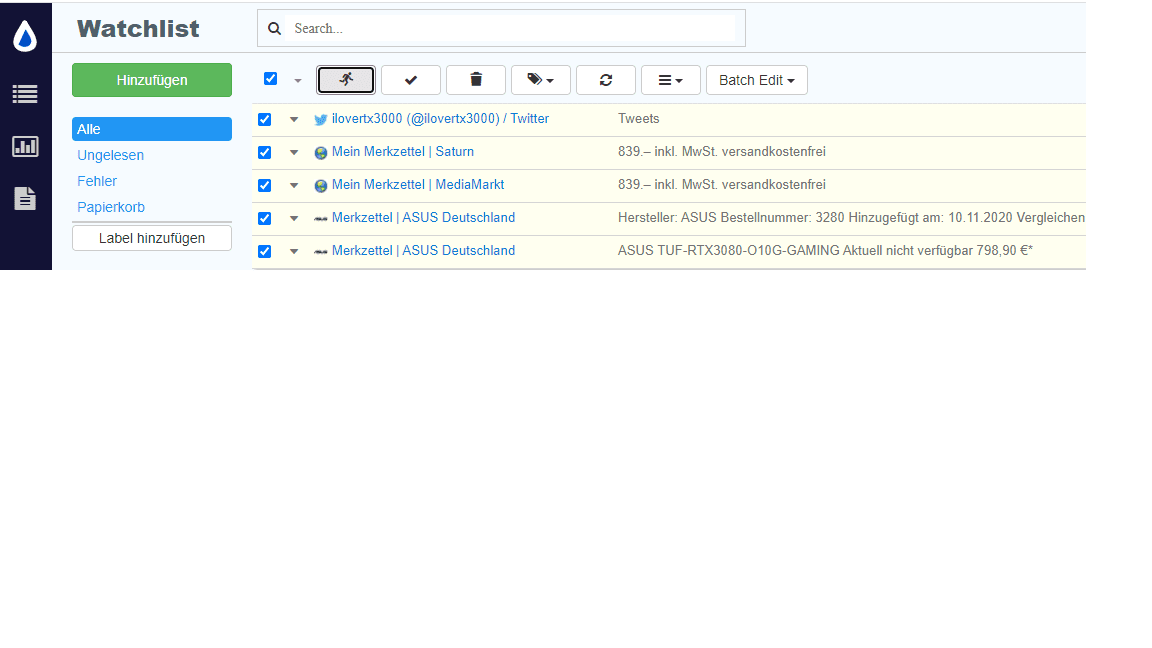
Task: Click the green Hinzufügen button
Action: 152,80
